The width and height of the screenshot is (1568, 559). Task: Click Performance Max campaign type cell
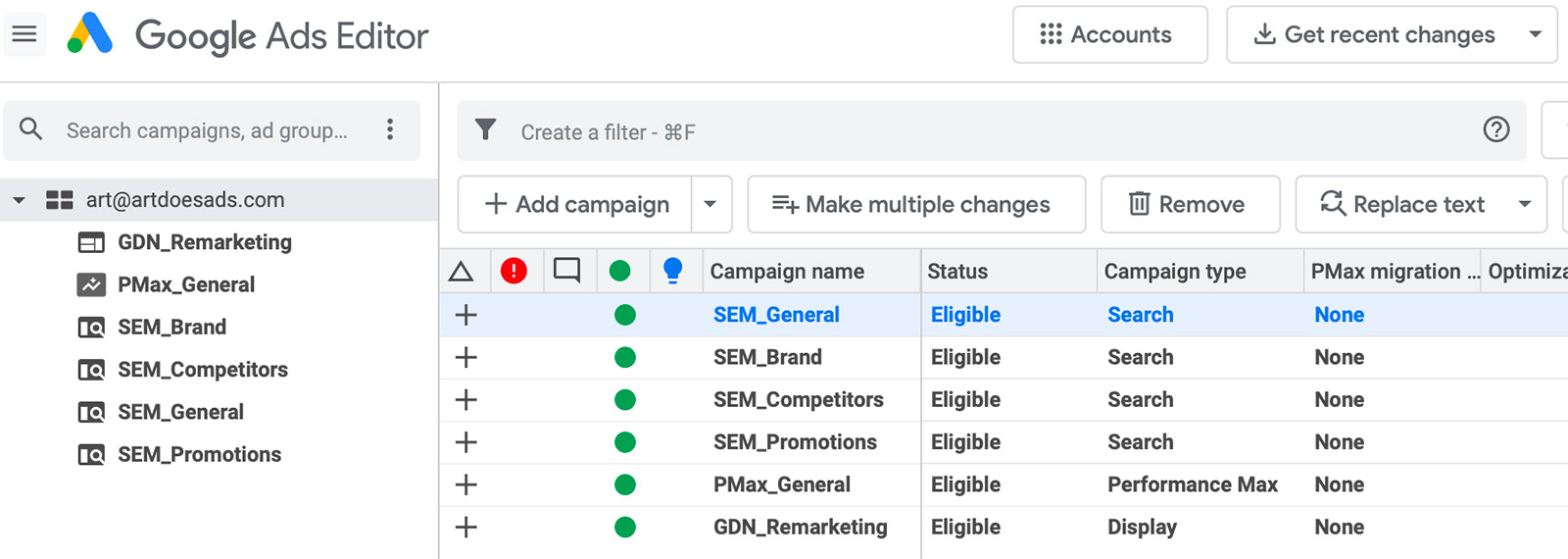(1193, 484)
